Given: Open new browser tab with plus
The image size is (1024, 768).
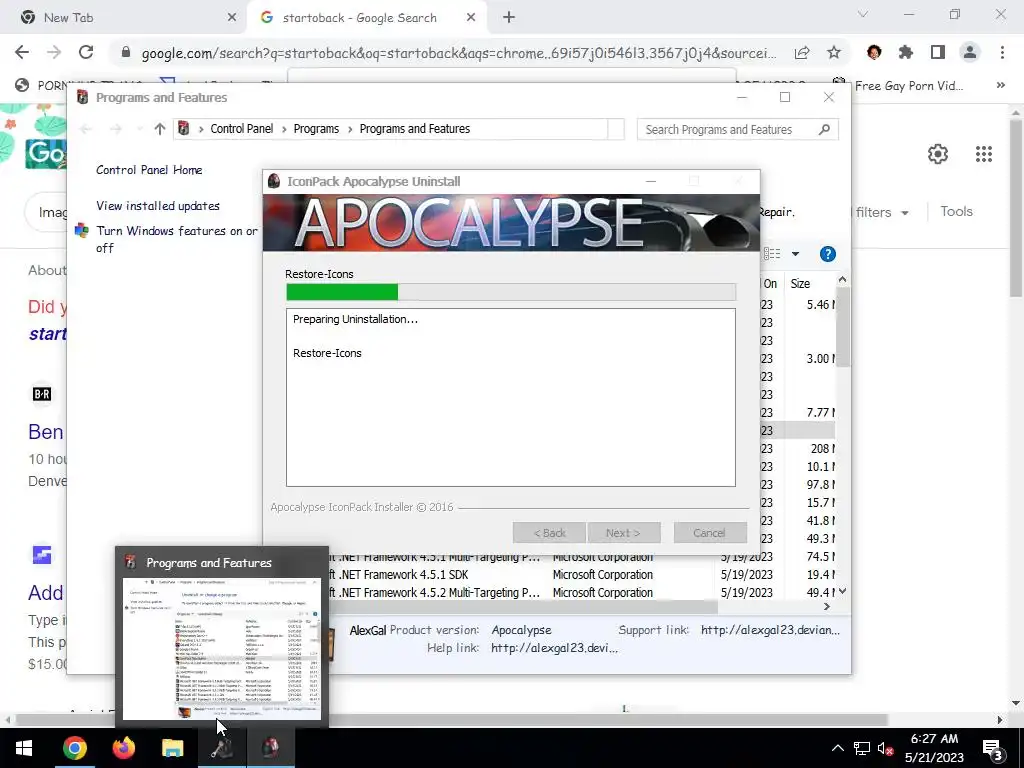Looking at the screenshot, I should [509, 18].
